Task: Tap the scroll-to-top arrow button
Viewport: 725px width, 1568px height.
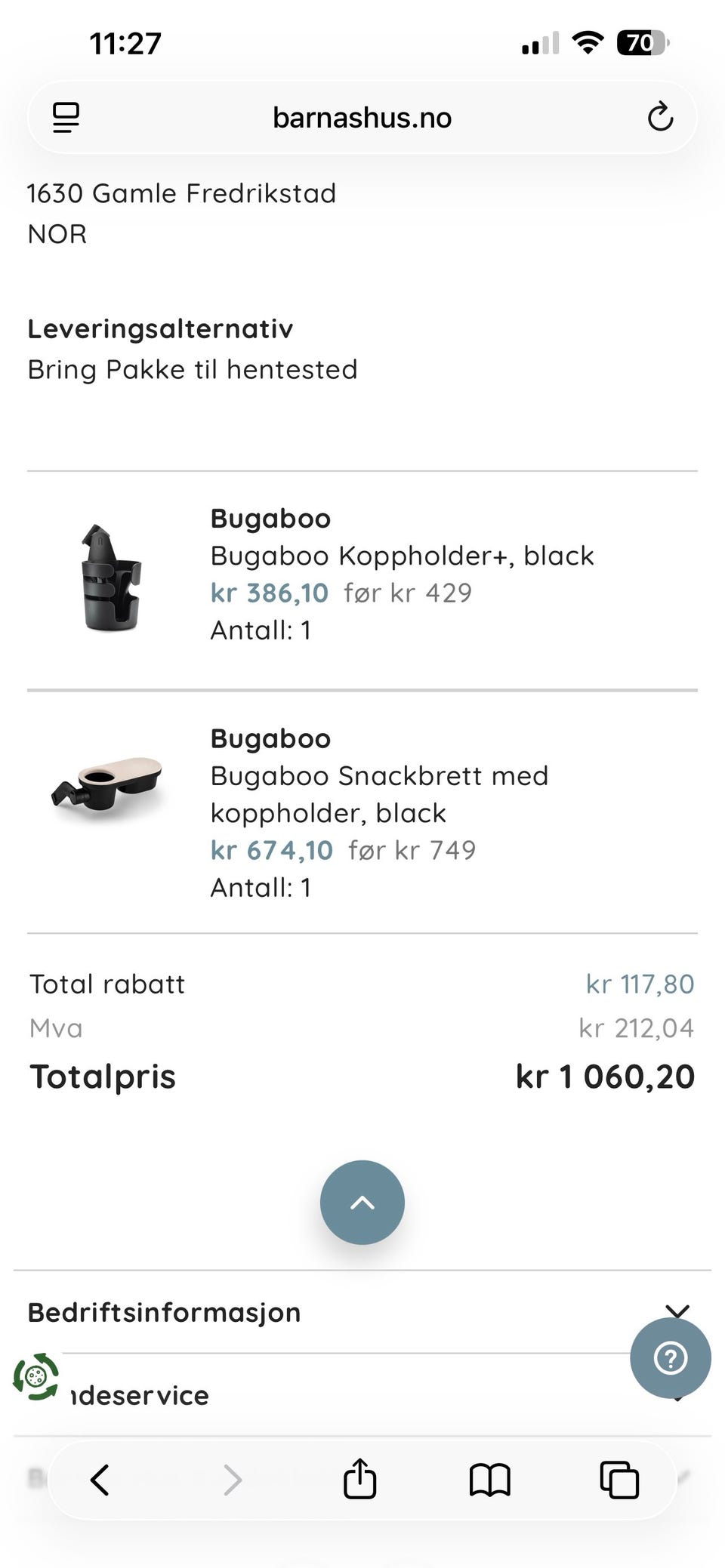Action: click(362, 1202)
